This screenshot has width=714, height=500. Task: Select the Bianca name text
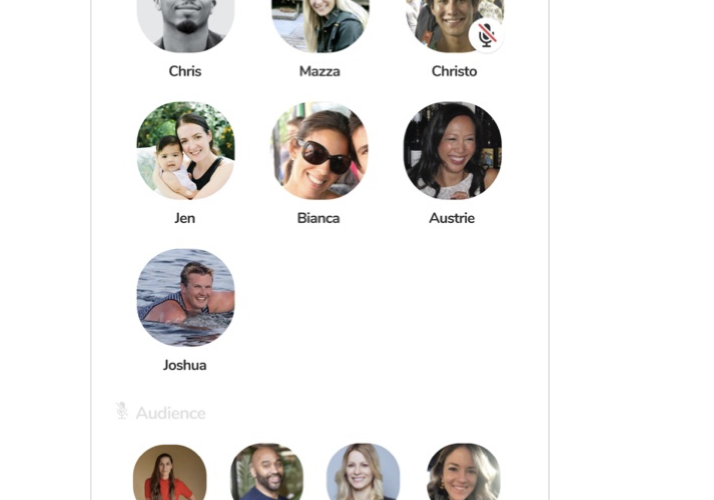click(318, 218)
